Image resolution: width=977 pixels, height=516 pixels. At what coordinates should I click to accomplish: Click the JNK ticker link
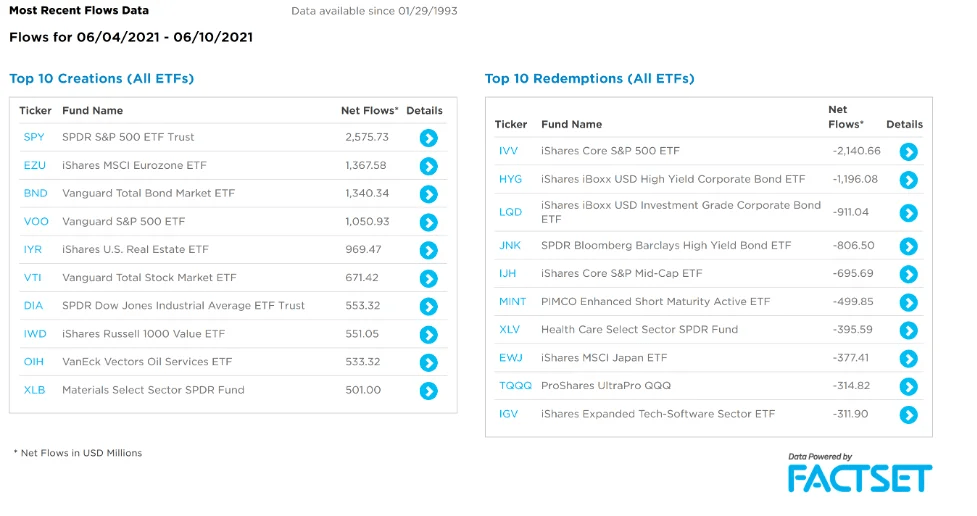pos(510,245)
